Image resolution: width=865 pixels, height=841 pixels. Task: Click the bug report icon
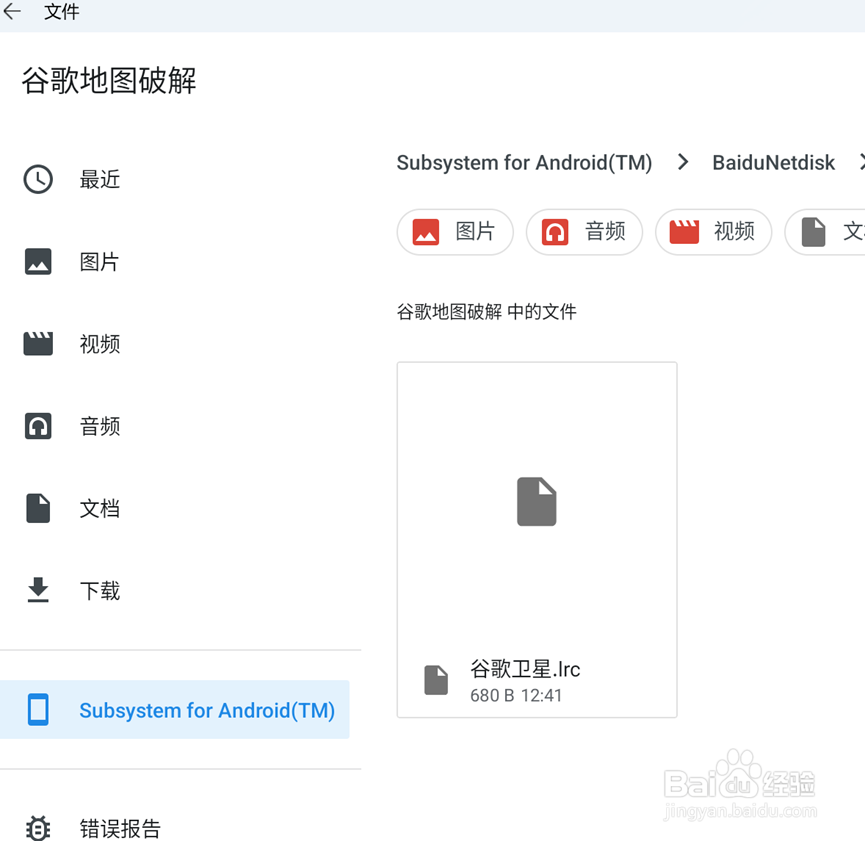(38, 828)
